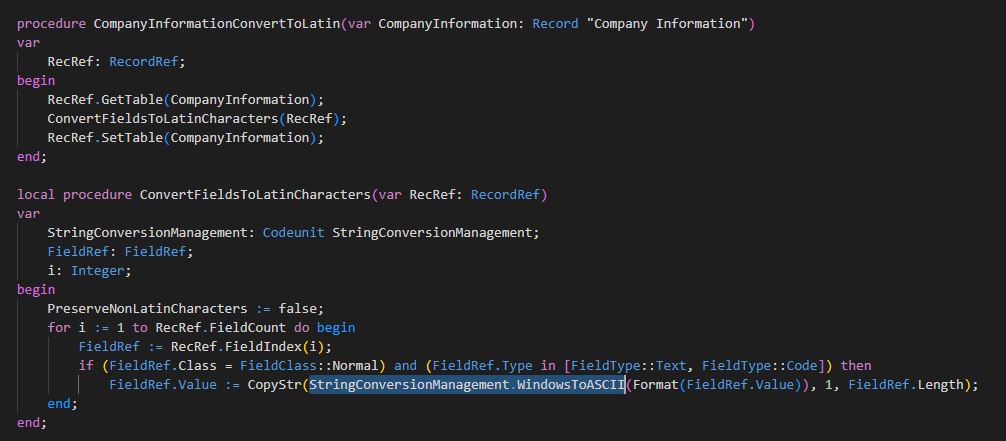
Task: Click FieldType::Code in the type list
Action: click(760, 366)
